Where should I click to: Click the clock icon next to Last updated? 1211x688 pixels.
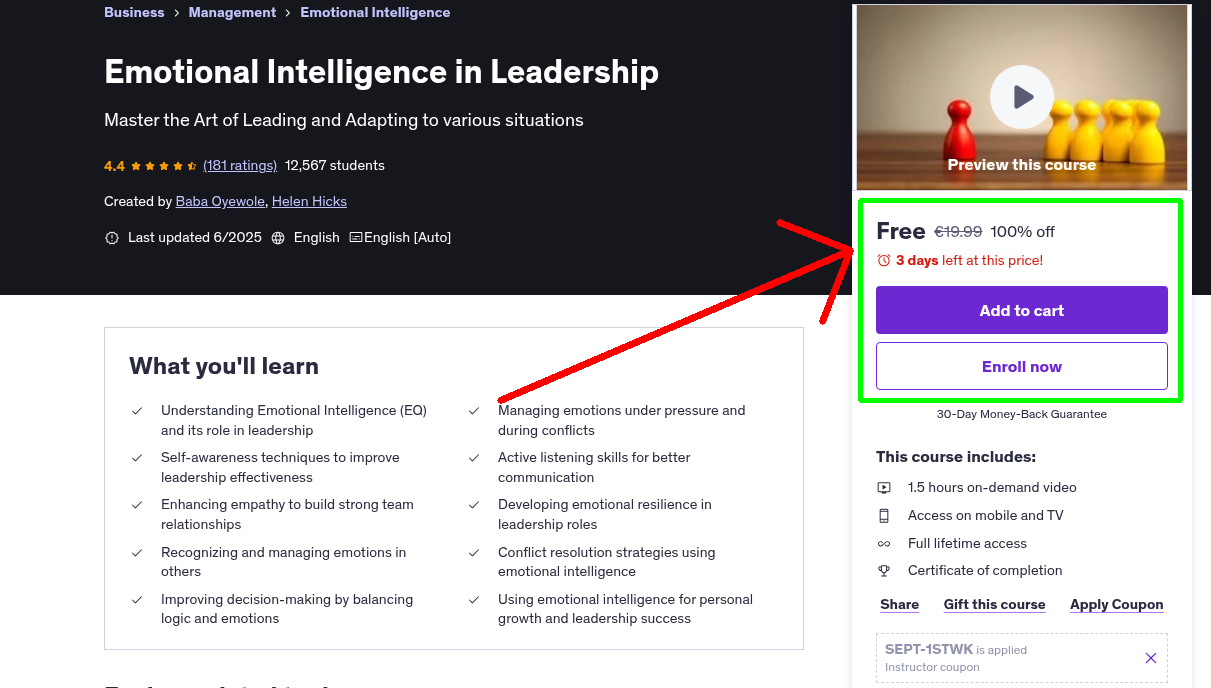(112, 238)
